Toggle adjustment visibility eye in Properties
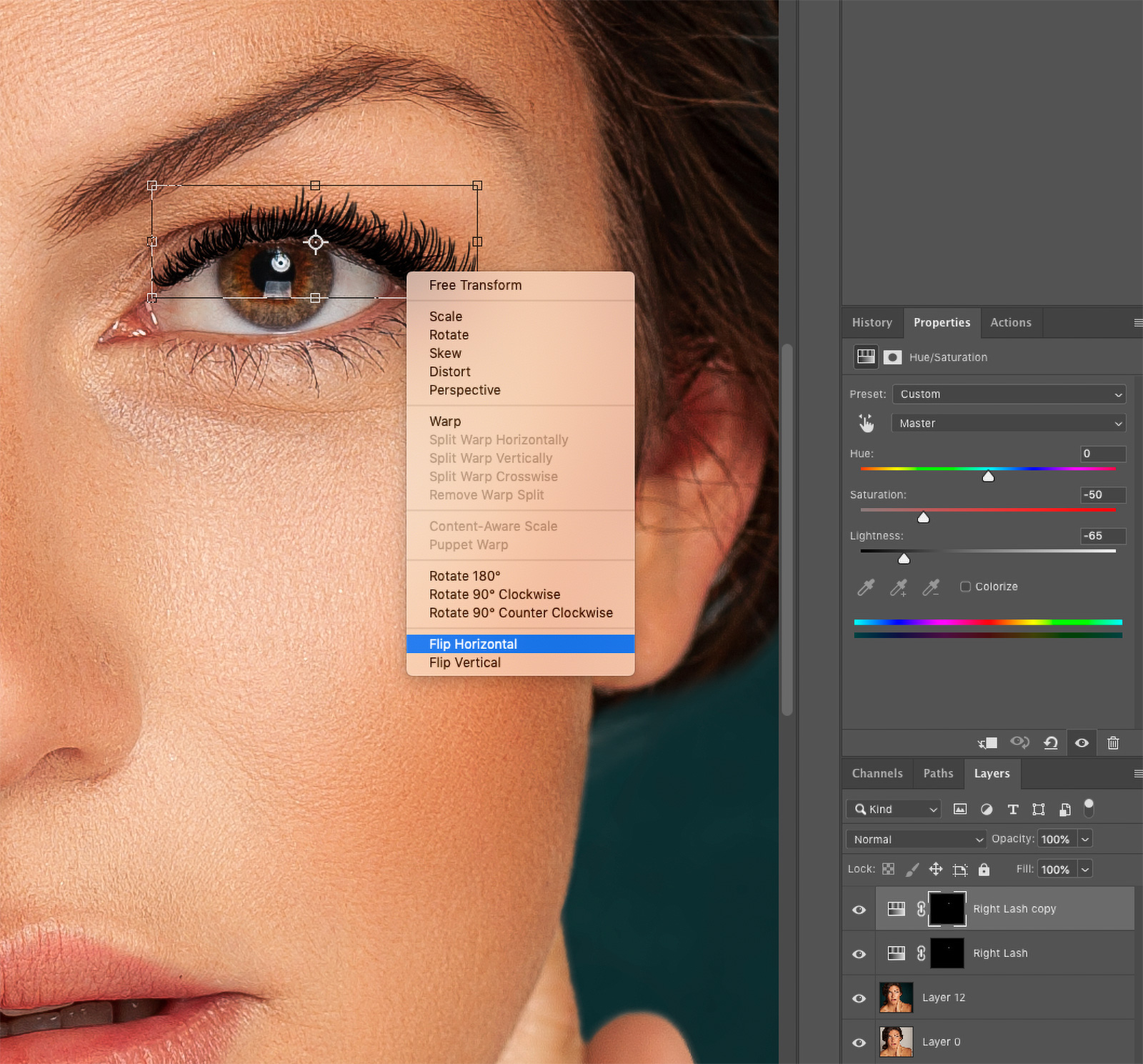 pos(1082,743)
